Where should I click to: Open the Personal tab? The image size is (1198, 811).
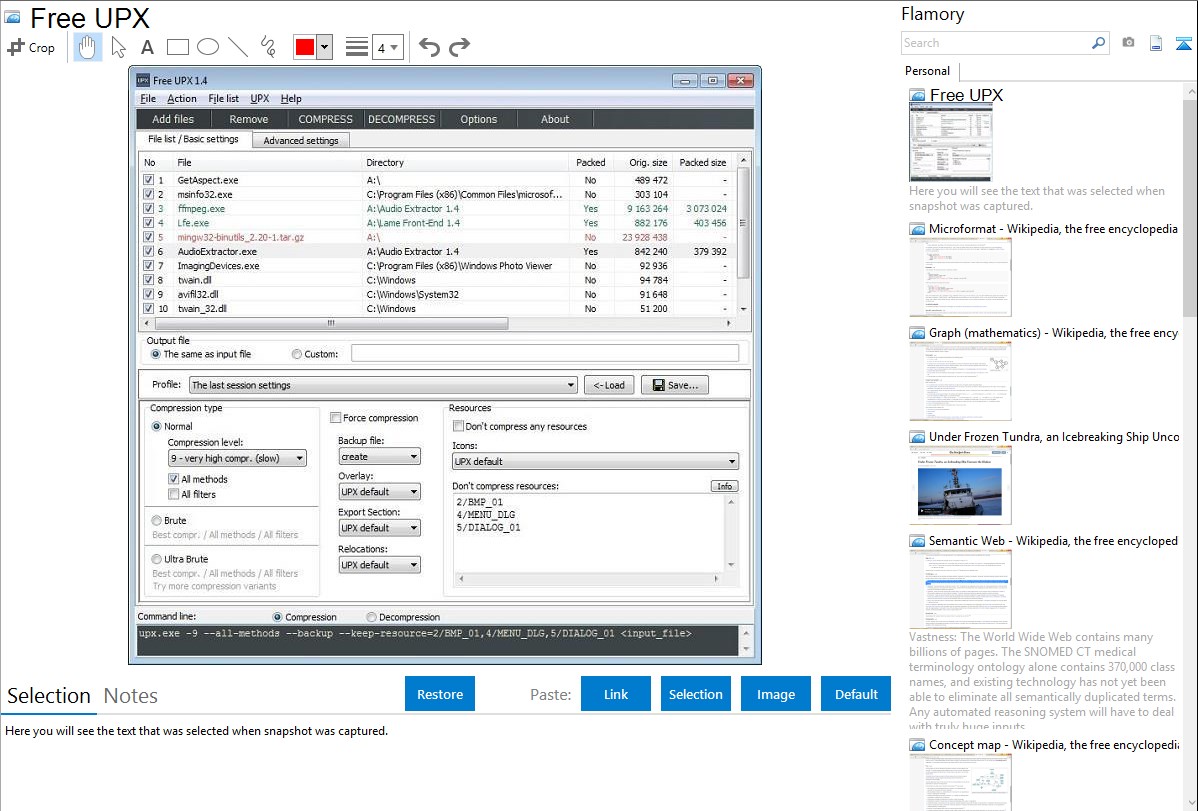tap(927, 71)
